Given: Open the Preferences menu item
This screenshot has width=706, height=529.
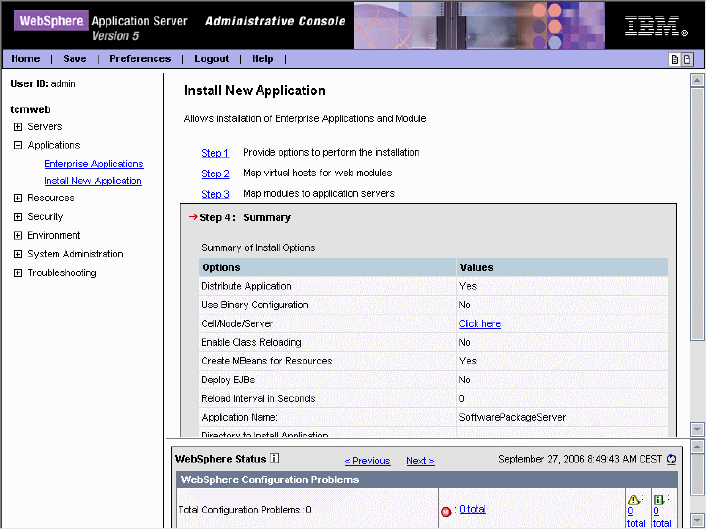Looking at the screenshot, I should click(x=140, y=59).
